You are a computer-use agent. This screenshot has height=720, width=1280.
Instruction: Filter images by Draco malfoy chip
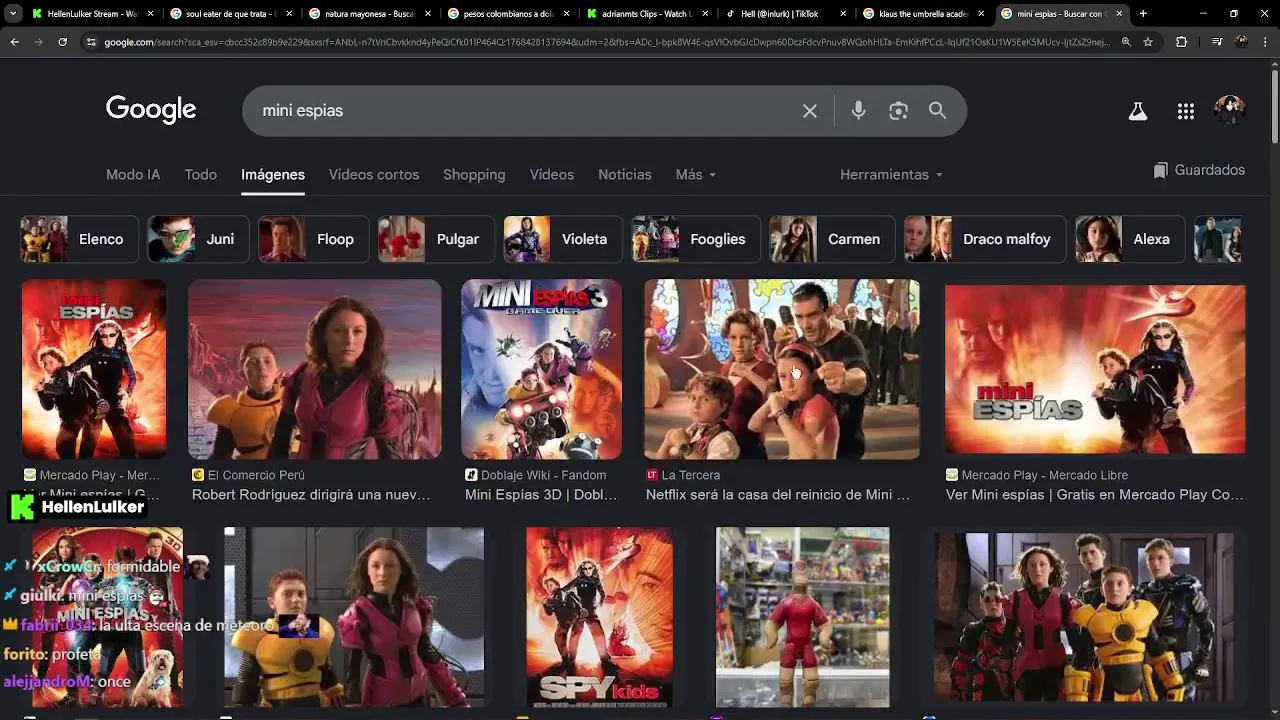(x=986, y=239)
